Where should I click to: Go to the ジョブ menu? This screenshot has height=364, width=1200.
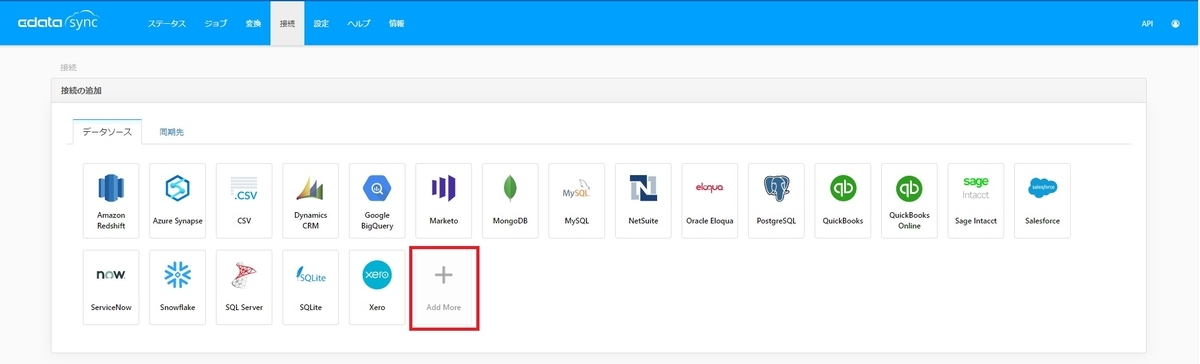click(215, 23)
